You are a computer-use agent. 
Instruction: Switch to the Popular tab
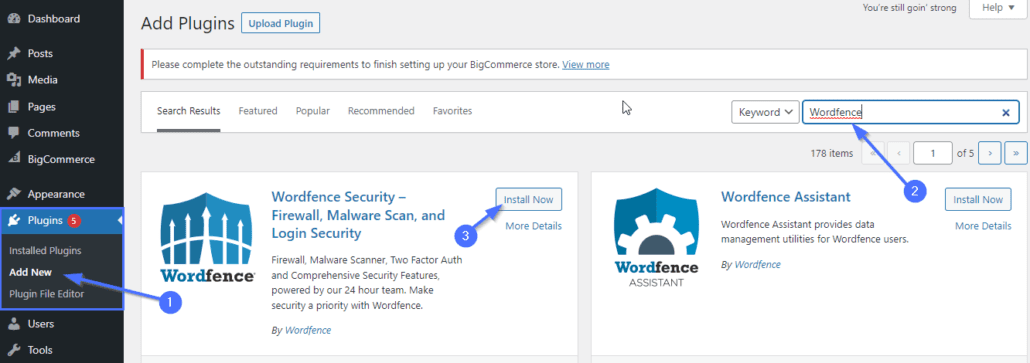[313, 111]
